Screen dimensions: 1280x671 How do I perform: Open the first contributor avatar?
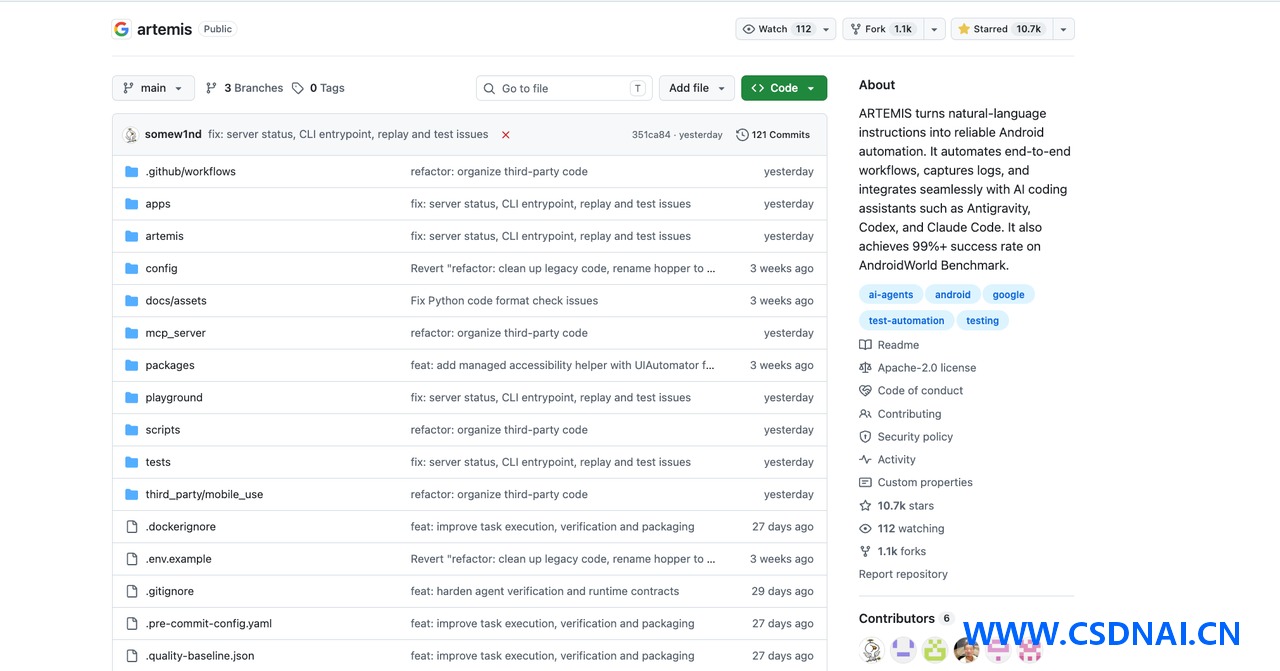[x=872, y=650]
